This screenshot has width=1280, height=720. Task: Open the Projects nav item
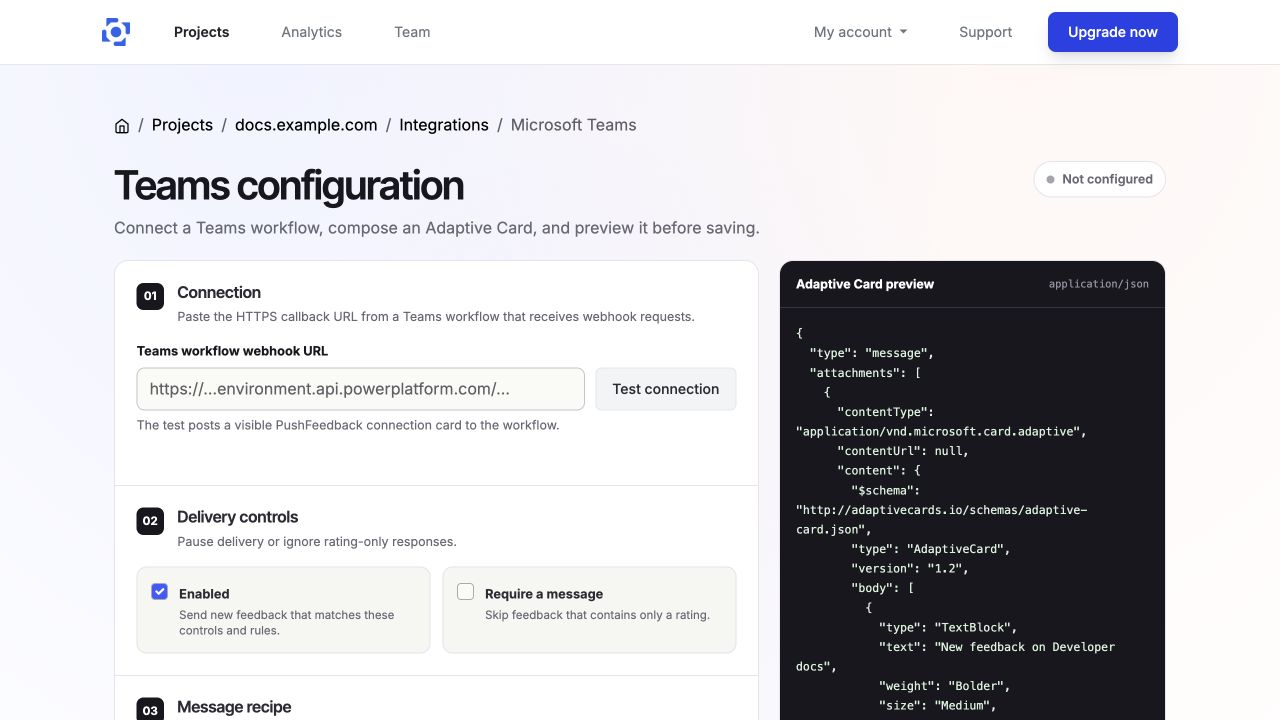coord(201,32)
